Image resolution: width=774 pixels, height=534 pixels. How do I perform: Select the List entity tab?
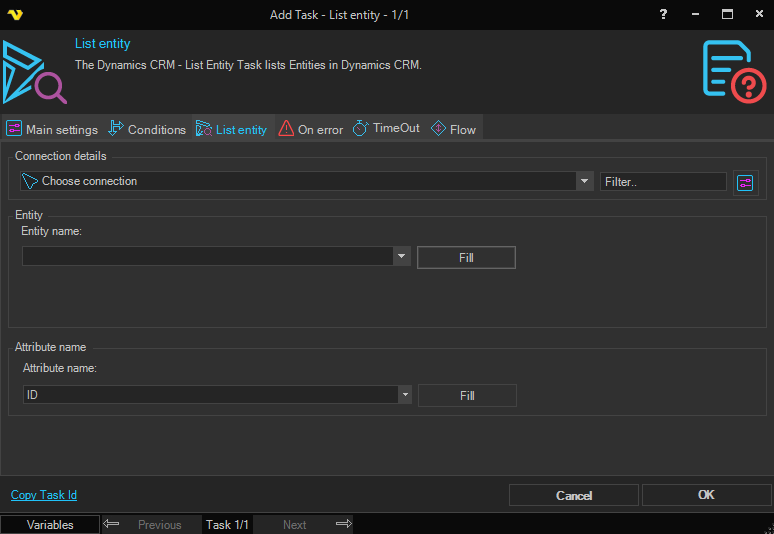point(232,129)
